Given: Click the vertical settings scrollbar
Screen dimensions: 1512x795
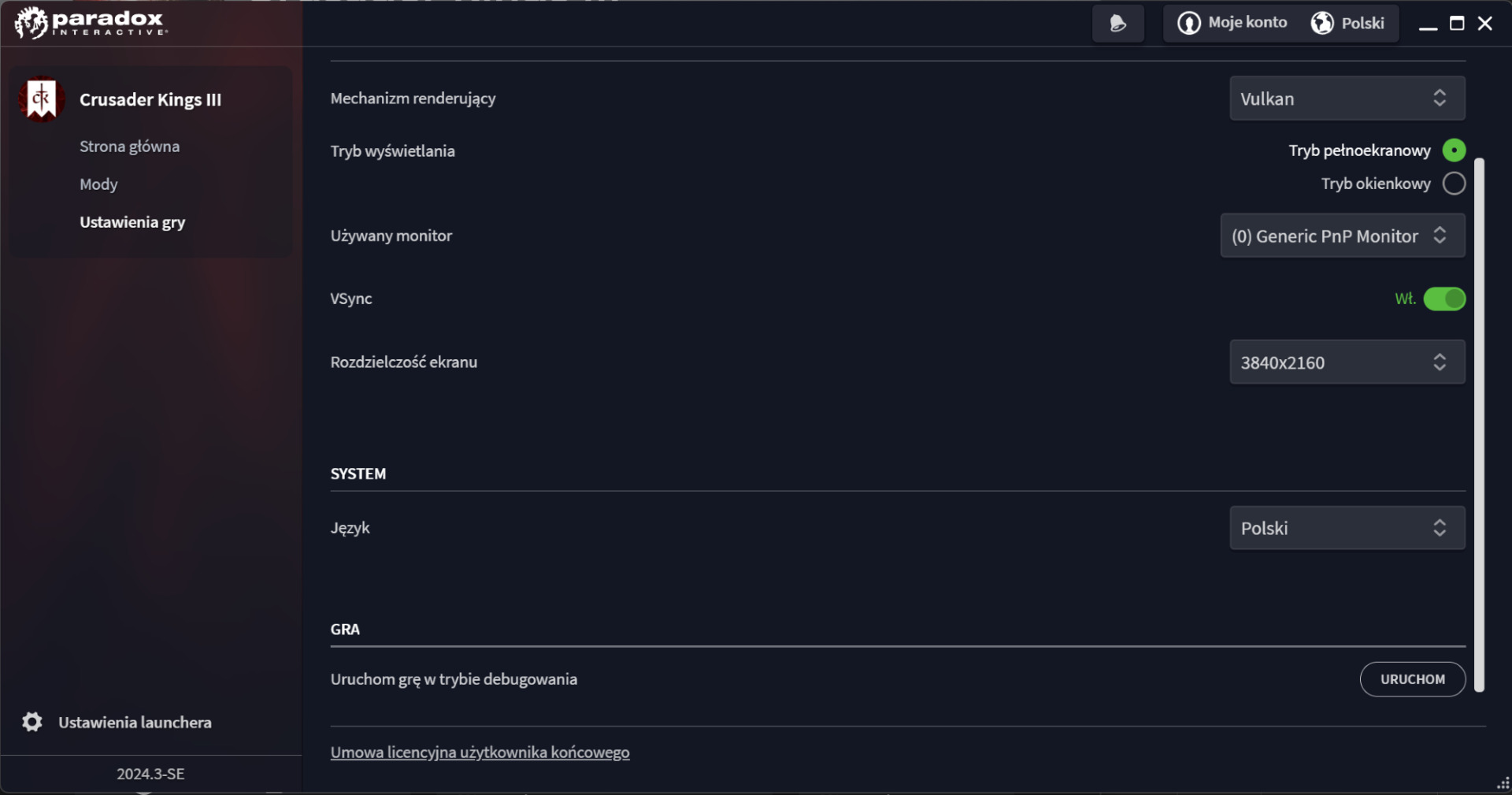Looking at the screenshot, I should (x=1479, y=425).
